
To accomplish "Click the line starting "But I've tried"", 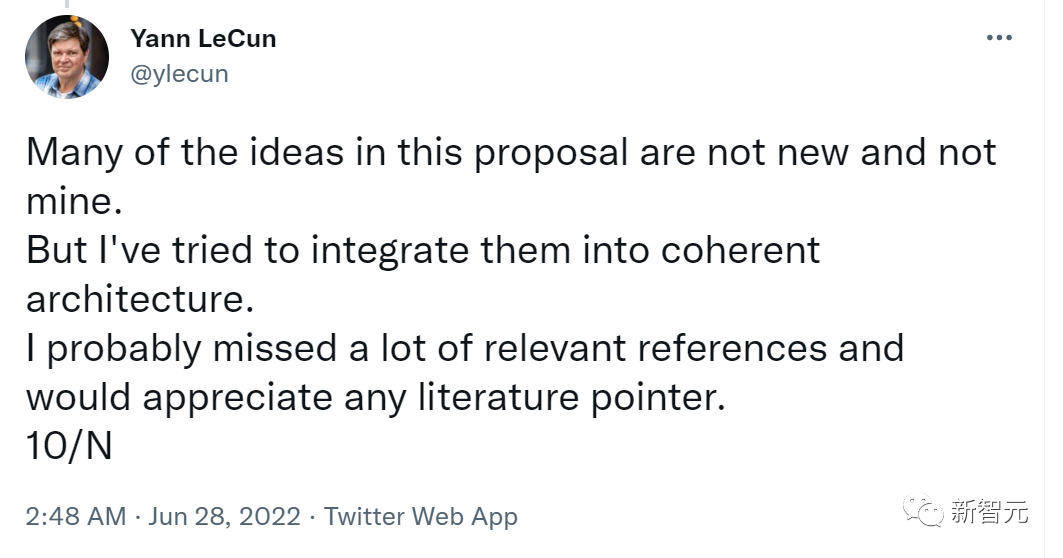I will 423,250.
